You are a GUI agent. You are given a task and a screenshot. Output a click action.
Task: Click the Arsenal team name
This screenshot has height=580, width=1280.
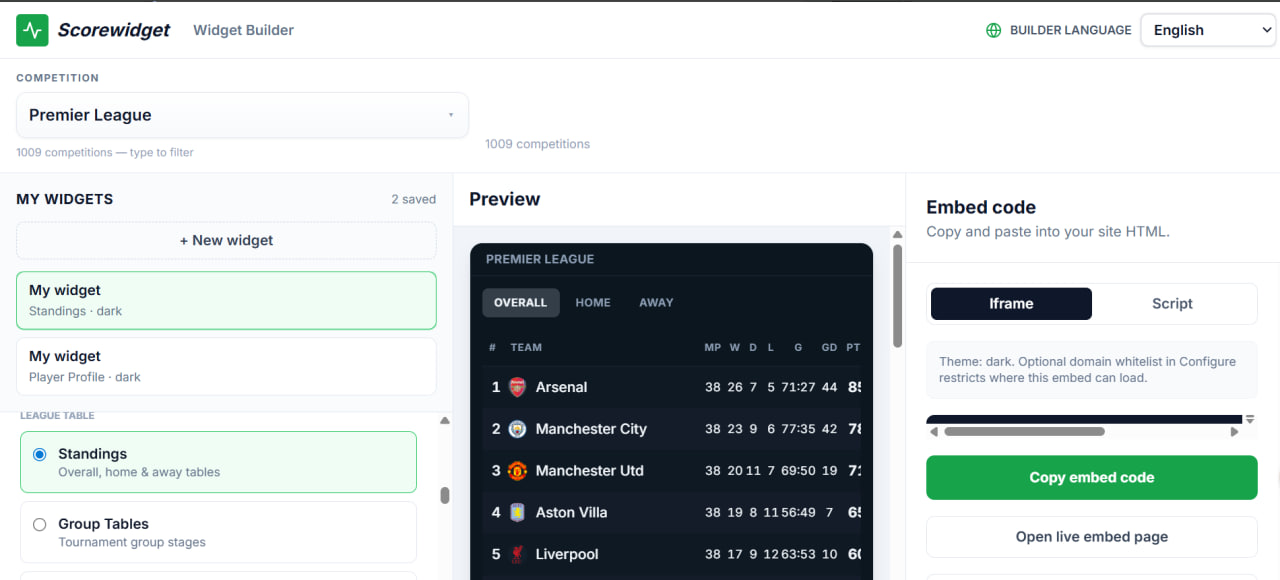click(x=561, y=387)
